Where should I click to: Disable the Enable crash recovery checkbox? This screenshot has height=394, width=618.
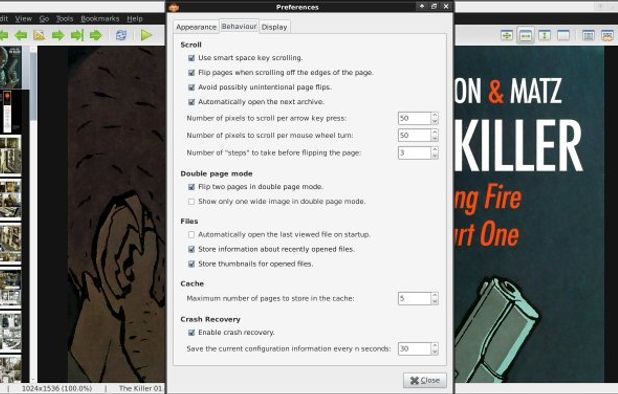pyautogui.click(x=192, y=333)
